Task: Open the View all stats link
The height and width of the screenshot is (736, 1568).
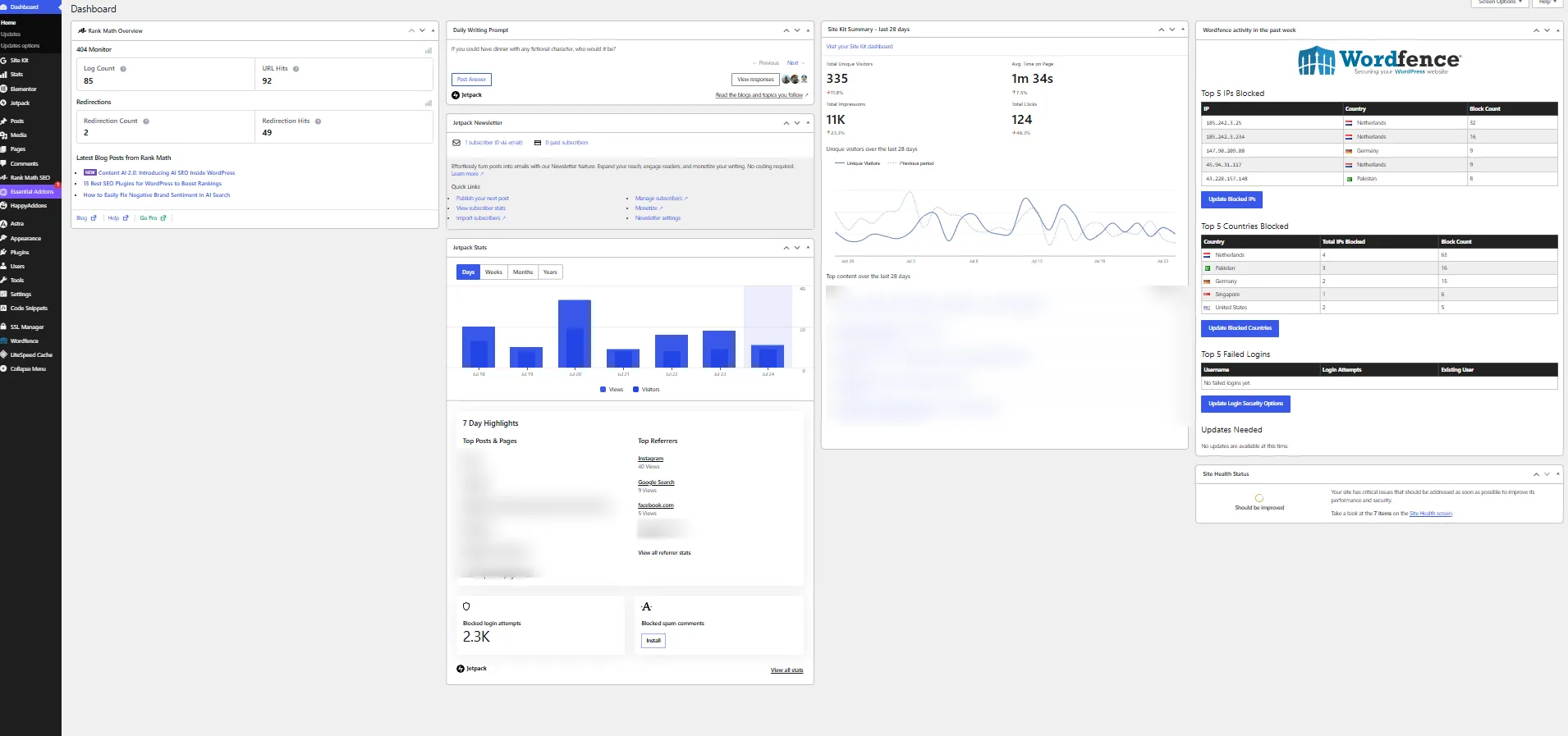Action: pos(786,670)
